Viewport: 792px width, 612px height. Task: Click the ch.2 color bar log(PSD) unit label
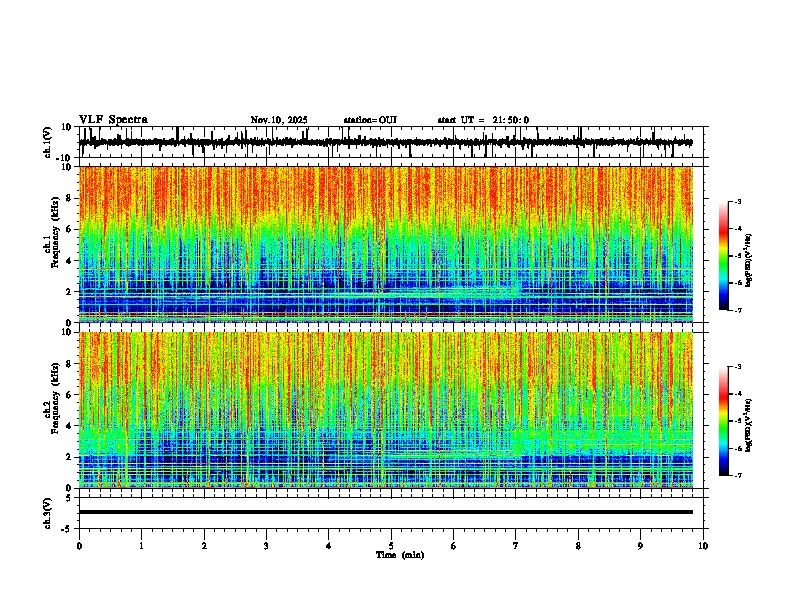pos(749,425)
